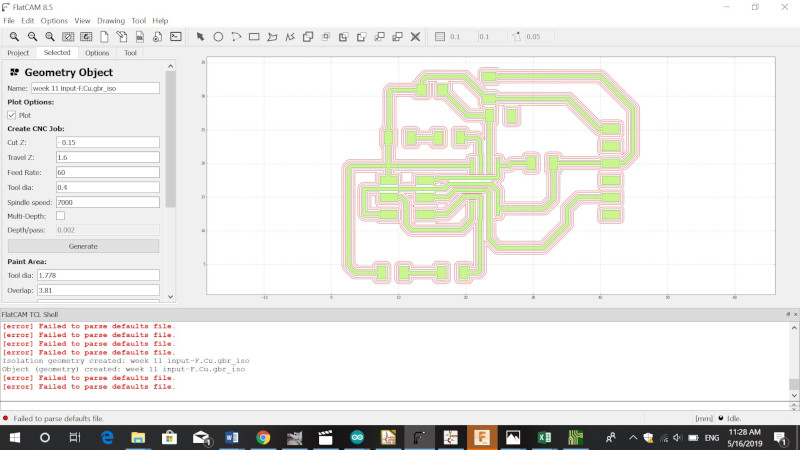This screenshot has height=450, width=800.
Task: Expand the left panel scroll-down arrow
Action: pos(170,296)
